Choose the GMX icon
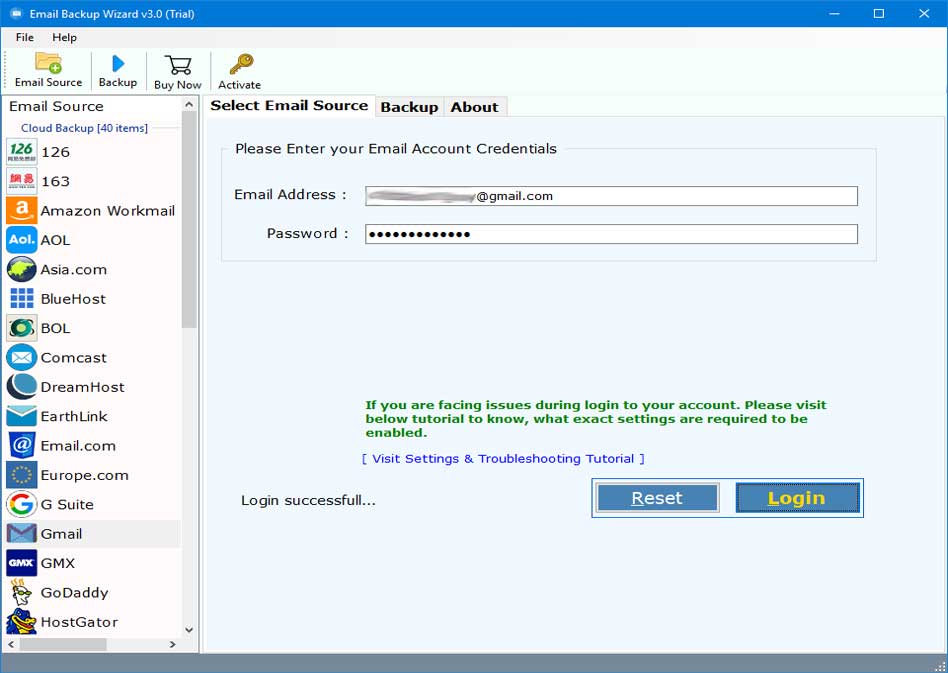 22,563
